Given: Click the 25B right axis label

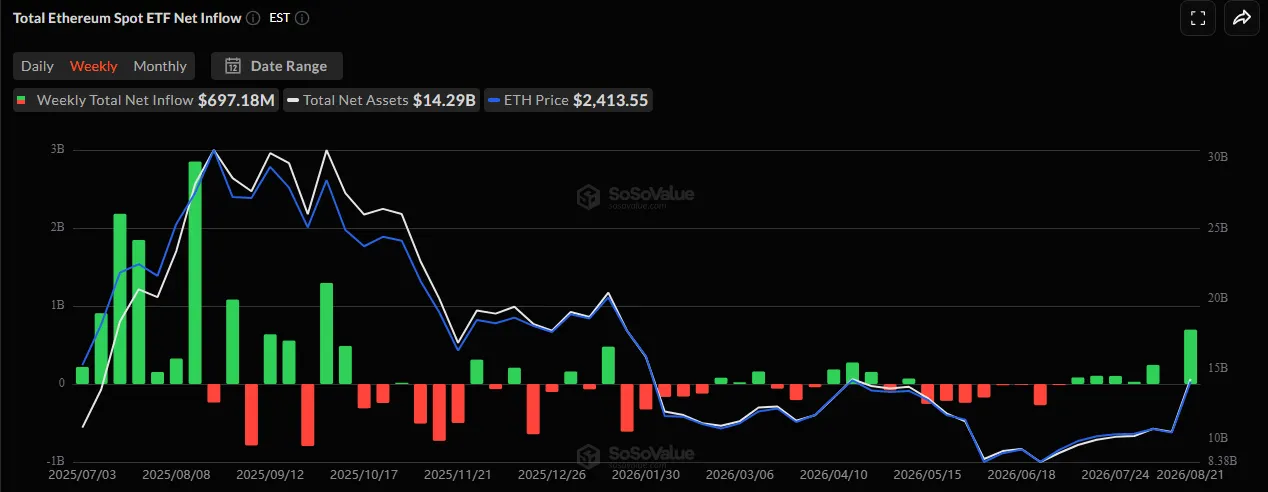Looking at the screenshot, I should pyautogui.click(x=1217, y=228).
